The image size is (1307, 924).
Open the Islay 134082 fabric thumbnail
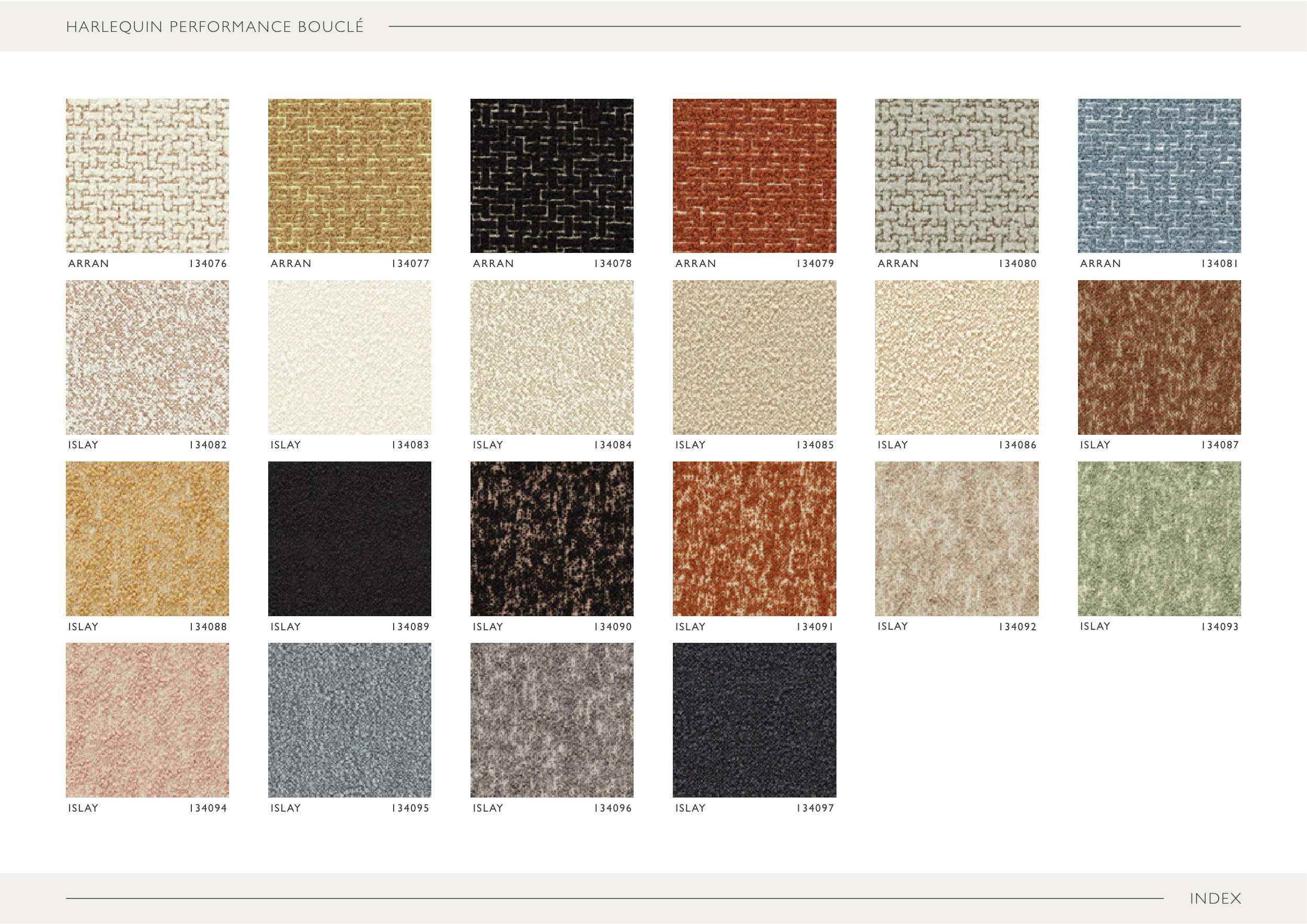tap(147, 357)
